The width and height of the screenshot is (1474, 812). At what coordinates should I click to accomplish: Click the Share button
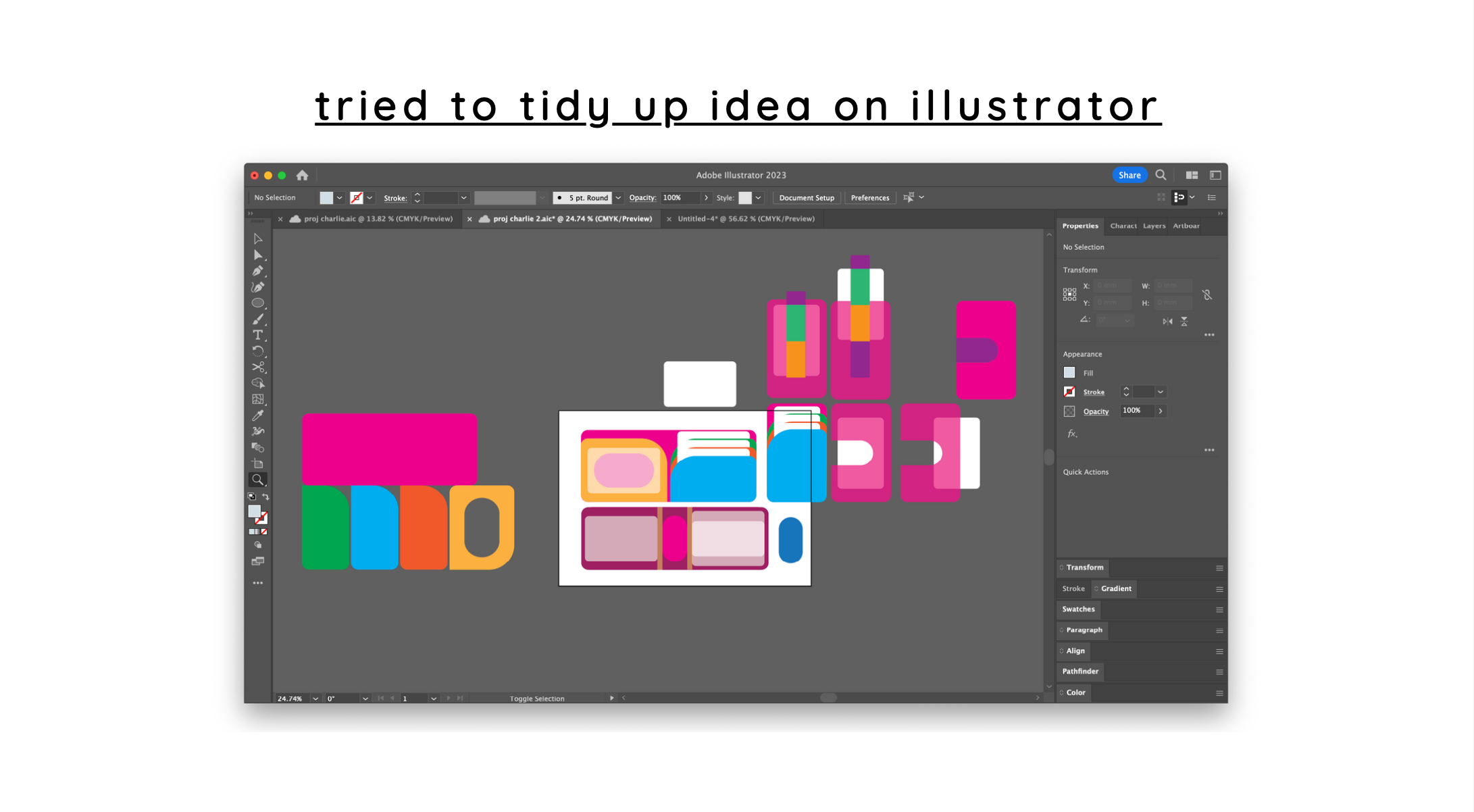pyautogui.click(x=1129, y=175)
